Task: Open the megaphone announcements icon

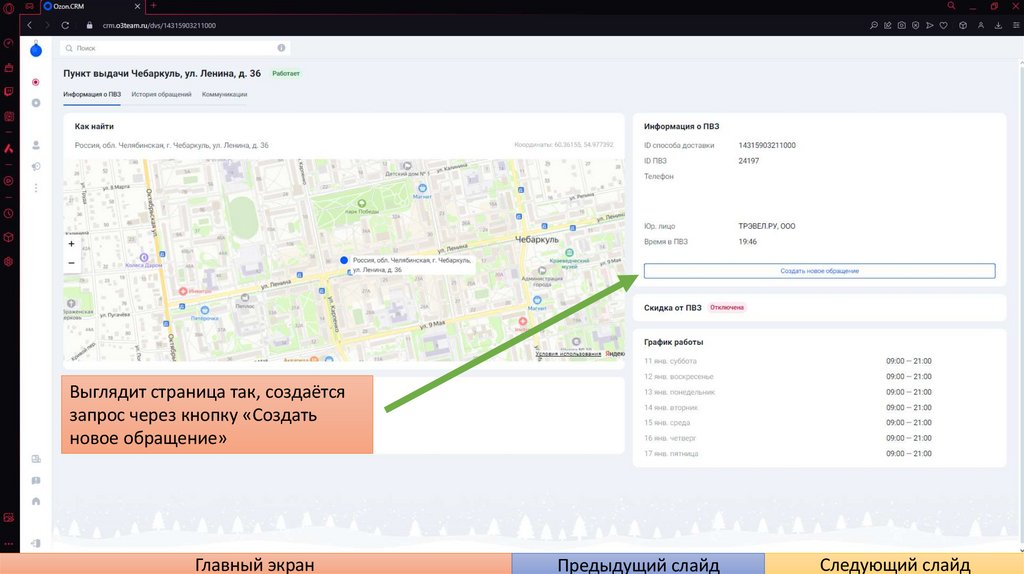Action: [x=36, y=167]
